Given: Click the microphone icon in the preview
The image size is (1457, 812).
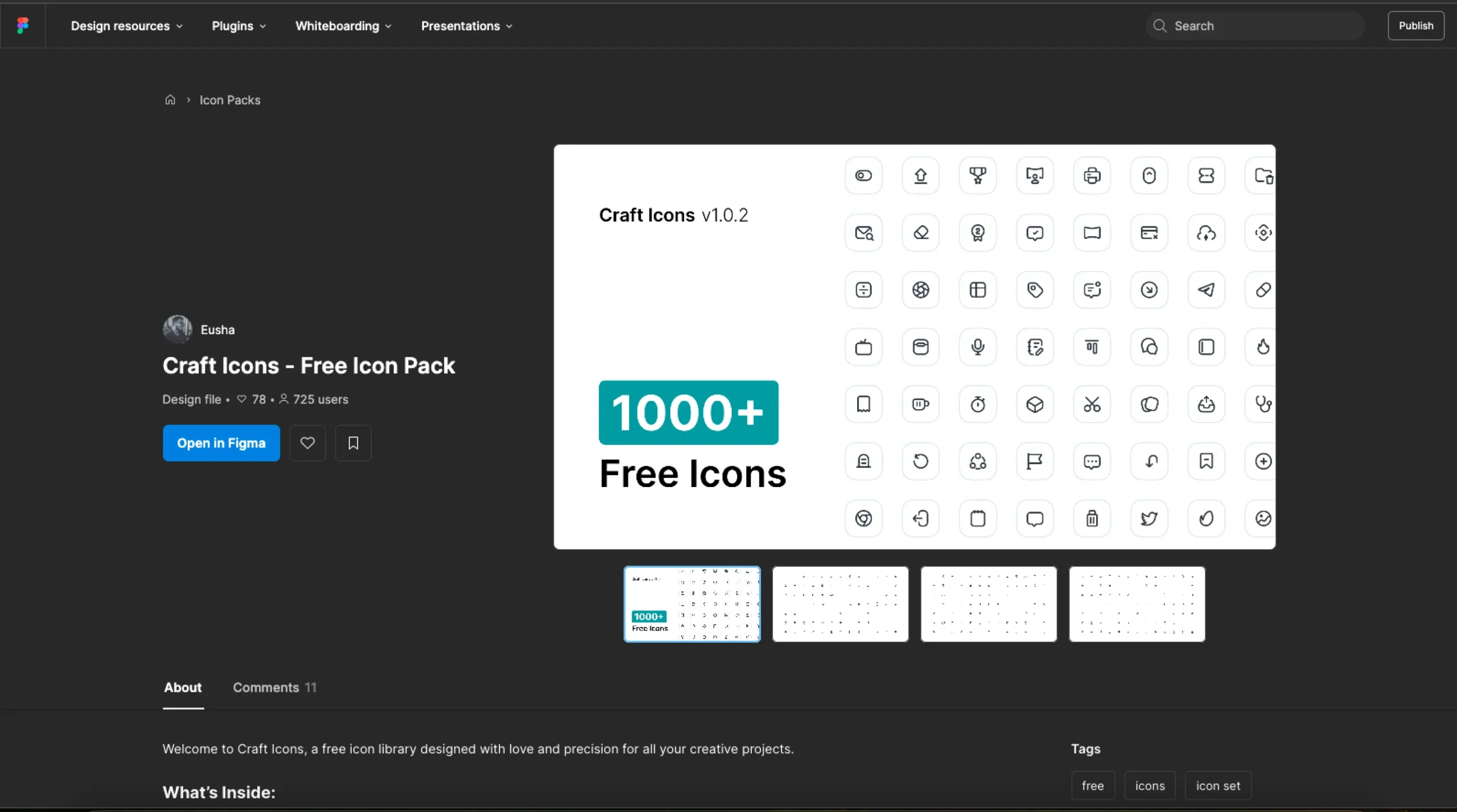Looking at the screenshot, I should 978,347.
